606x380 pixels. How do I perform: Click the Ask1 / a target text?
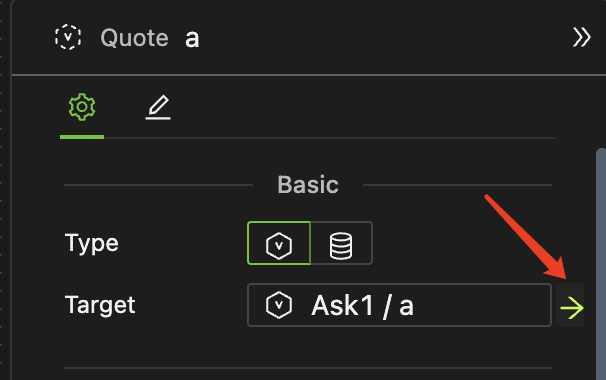point(363,305)
